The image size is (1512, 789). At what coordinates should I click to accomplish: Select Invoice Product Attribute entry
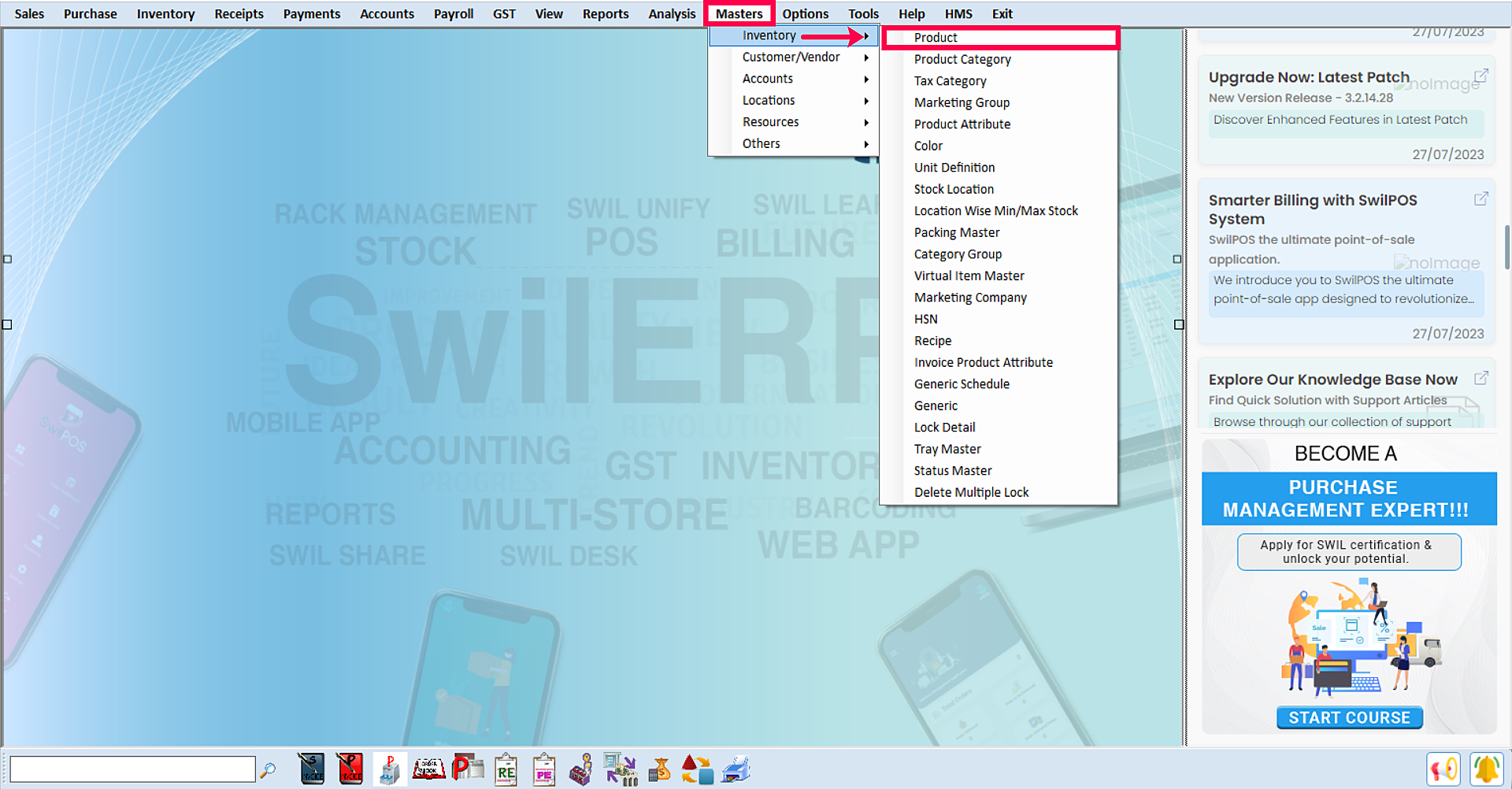pyautogui.click(x=999, y=362)
